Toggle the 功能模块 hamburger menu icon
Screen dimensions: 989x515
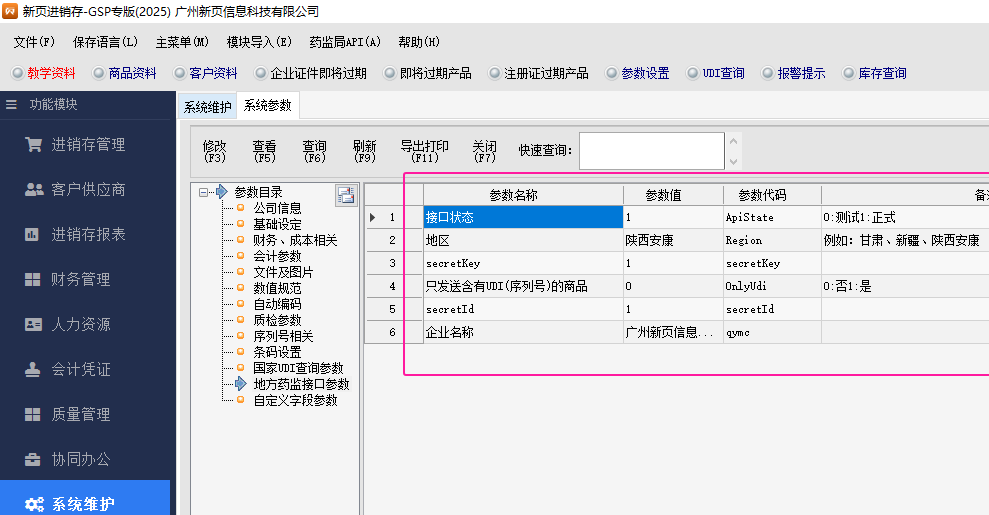click(12, 105)
